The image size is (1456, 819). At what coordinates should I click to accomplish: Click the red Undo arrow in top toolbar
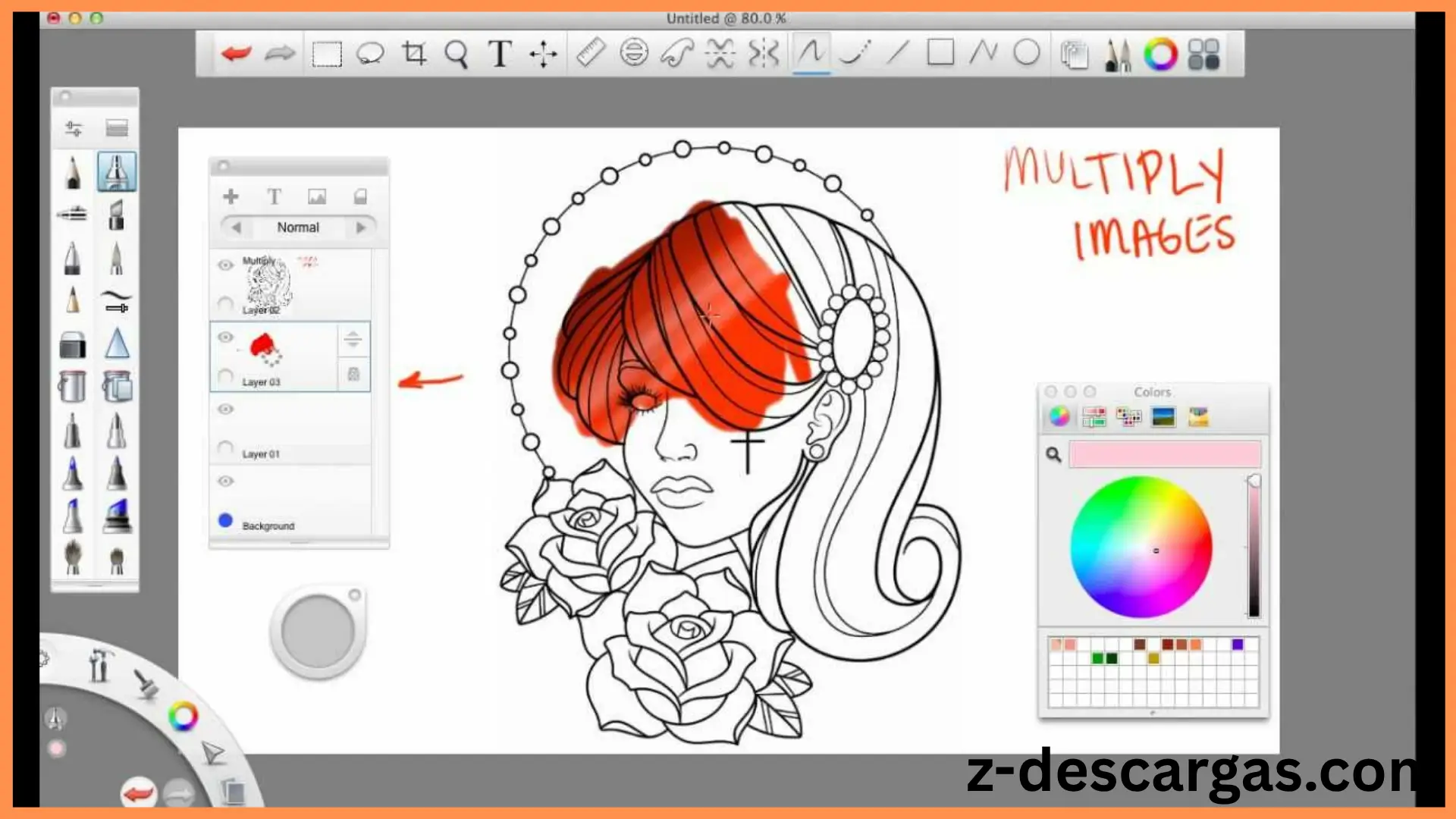point(237,54)
